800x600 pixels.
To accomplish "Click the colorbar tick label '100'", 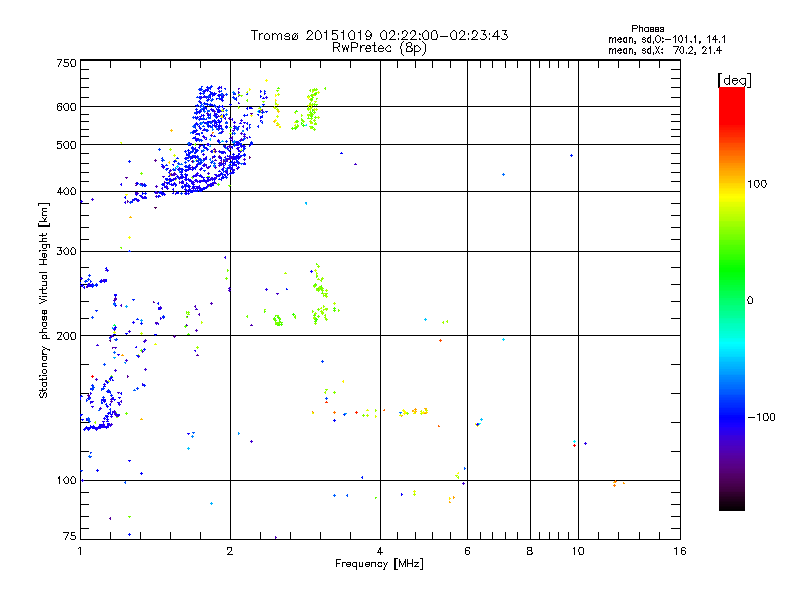I will point(757,184).
